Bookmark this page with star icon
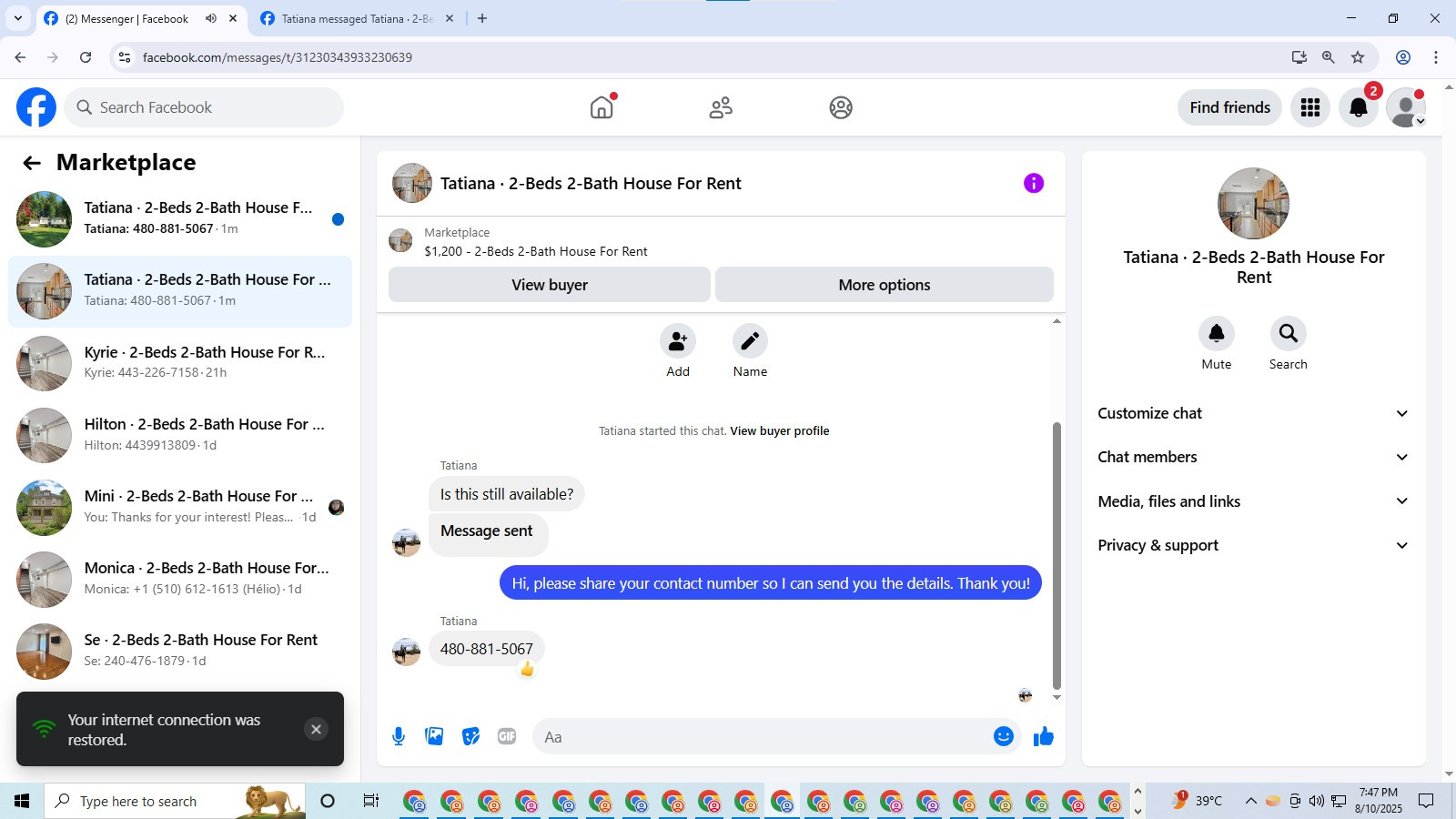 tap(1358, 57)
